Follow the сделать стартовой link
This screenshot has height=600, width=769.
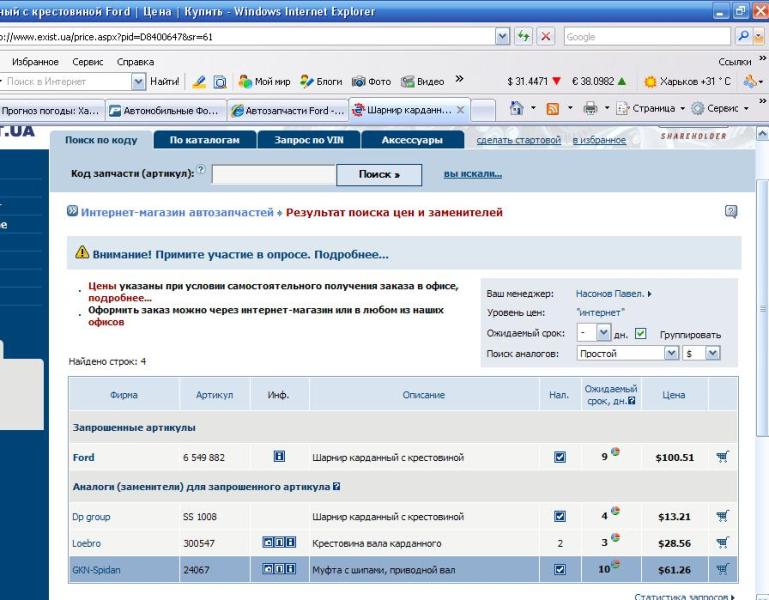pyautogui.click(x=518, y=140)
